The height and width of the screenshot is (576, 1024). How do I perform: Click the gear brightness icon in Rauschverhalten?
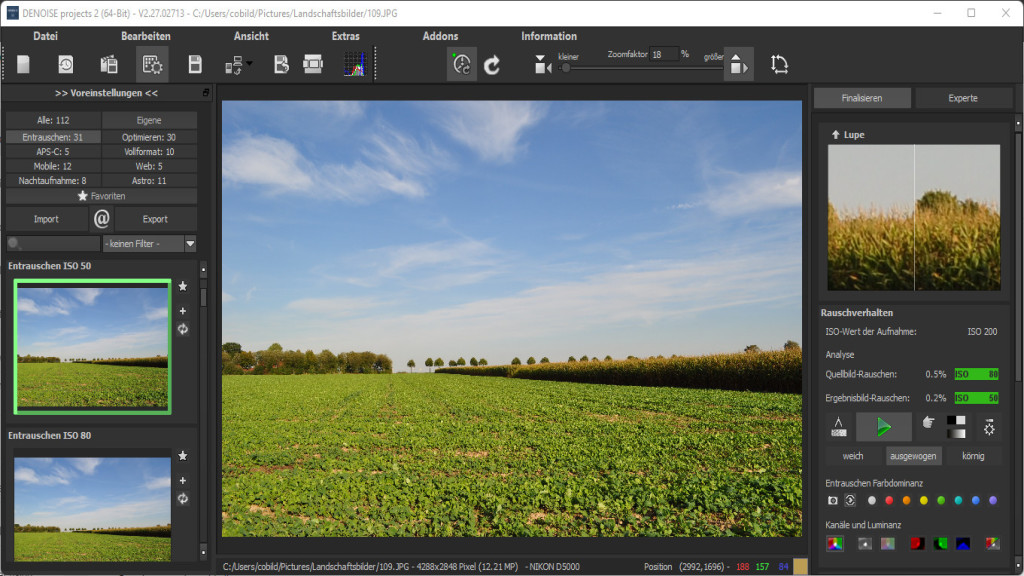(989, 426)
